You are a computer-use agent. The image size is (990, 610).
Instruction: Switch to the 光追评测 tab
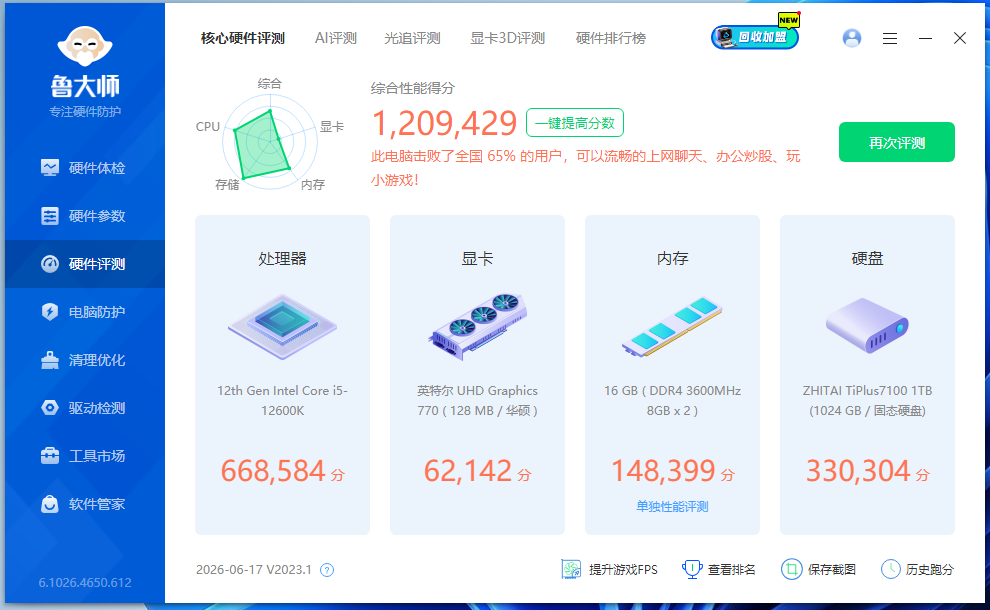[412, 39]
